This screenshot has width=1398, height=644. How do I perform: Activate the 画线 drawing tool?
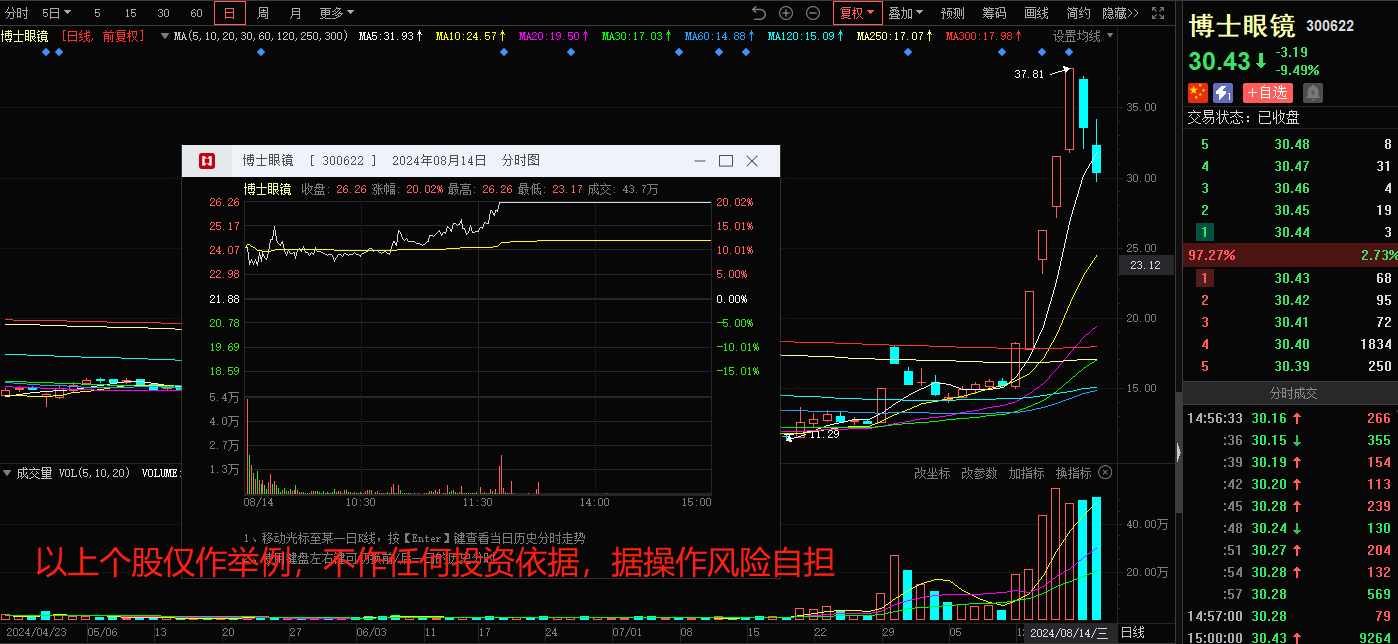(x=1036, y=13)
